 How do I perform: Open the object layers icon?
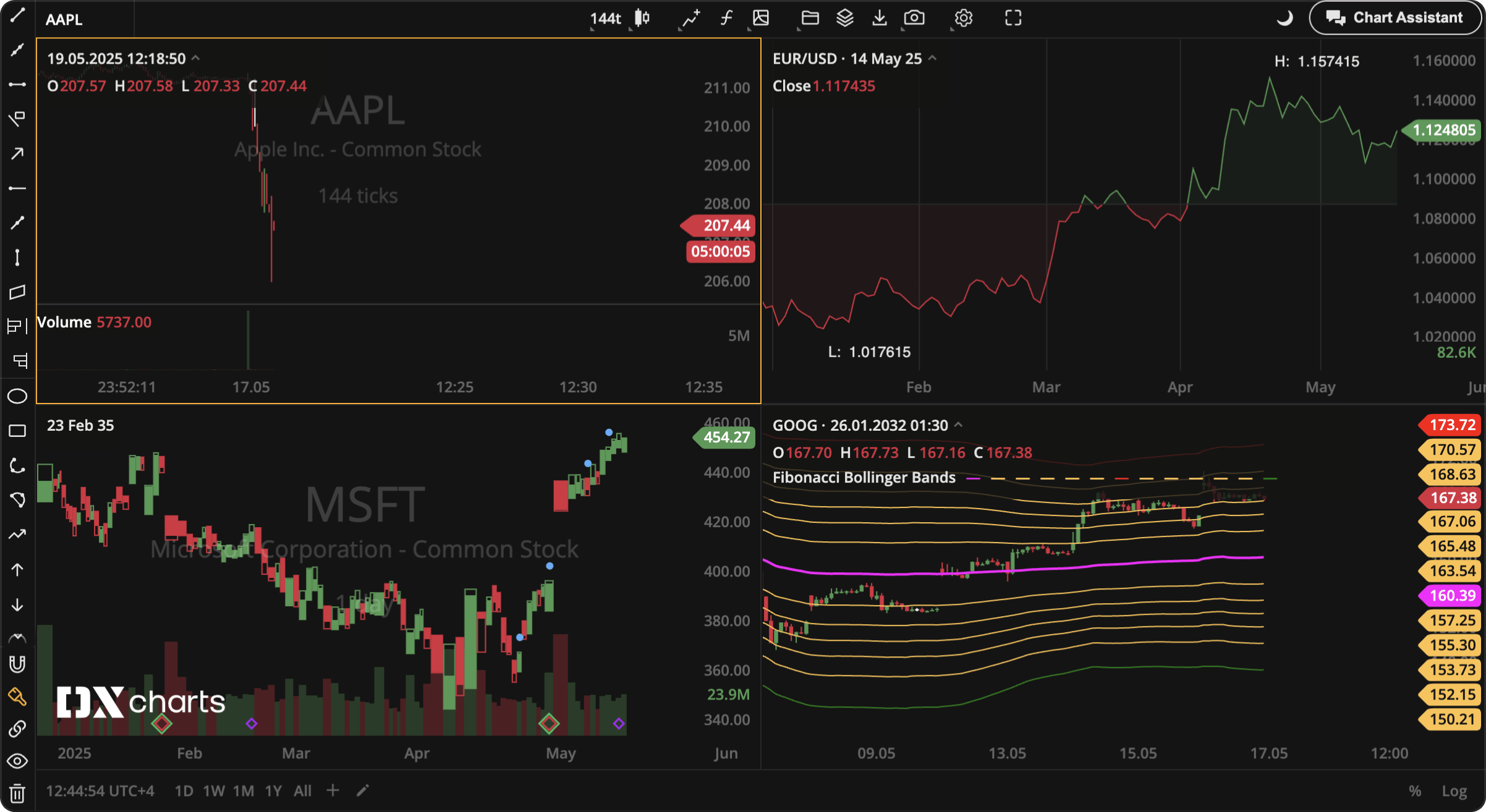click(x=844, y=18)
